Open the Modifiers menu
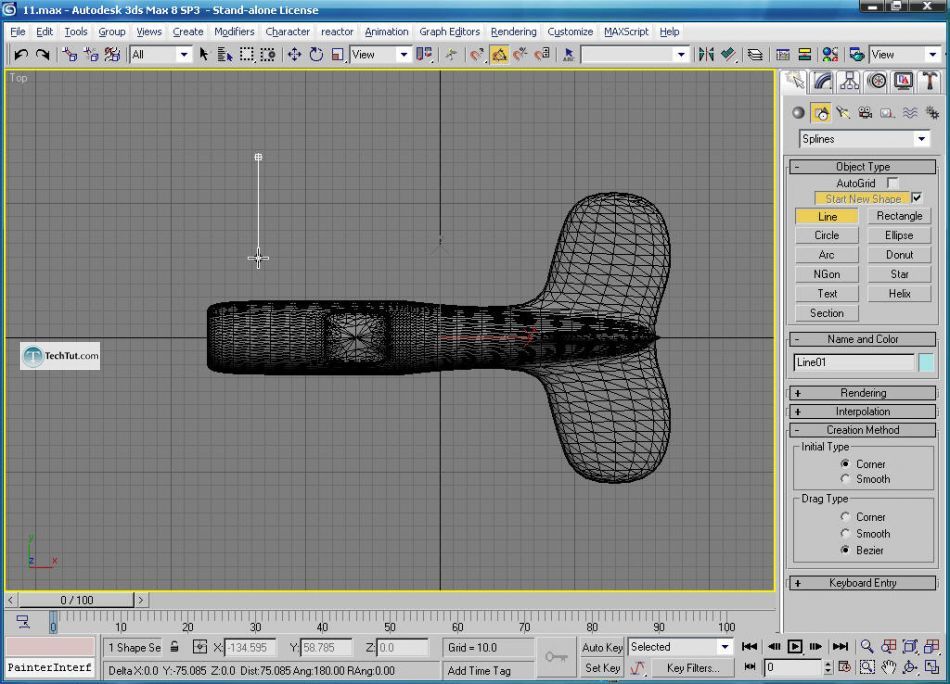 pyautogui.click(x=234, y=32)
